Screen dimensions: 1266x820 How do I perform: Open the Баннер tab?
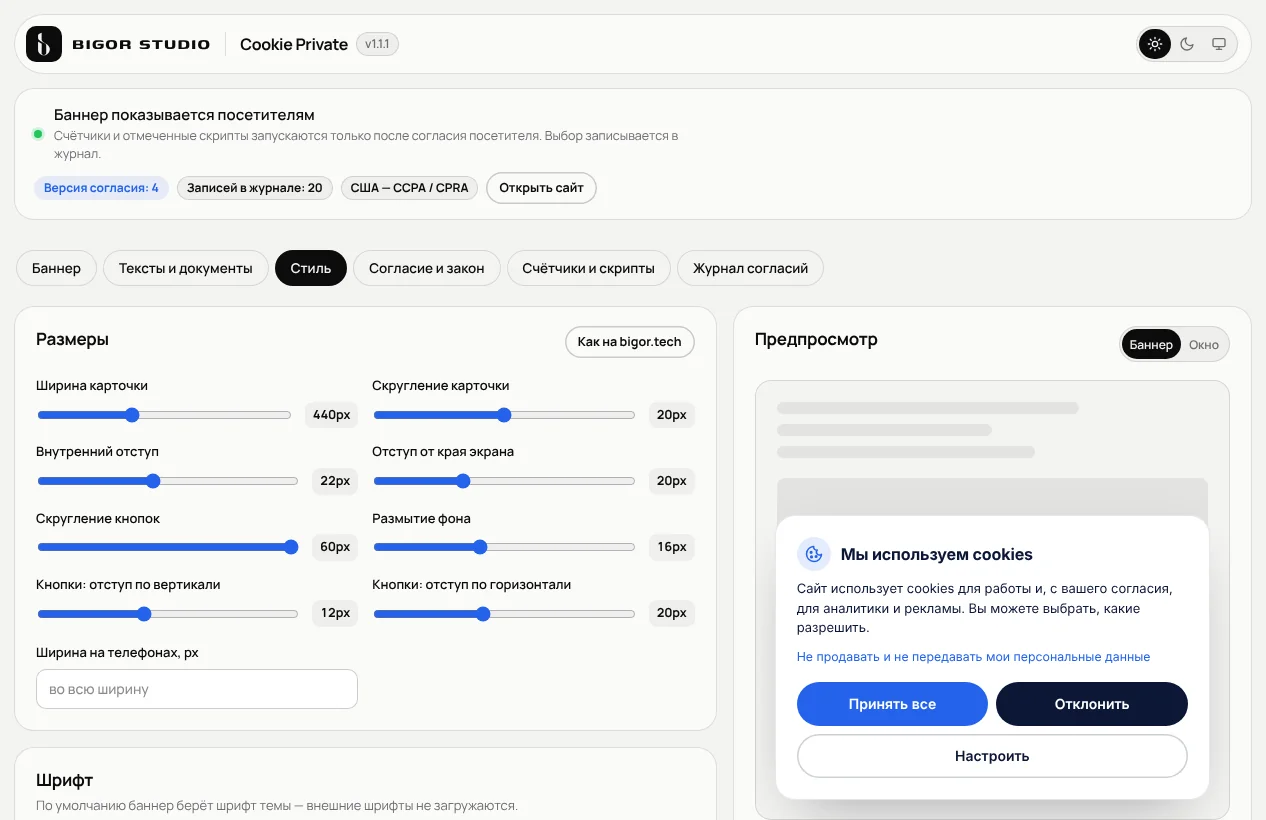click(x=56, y=268)
